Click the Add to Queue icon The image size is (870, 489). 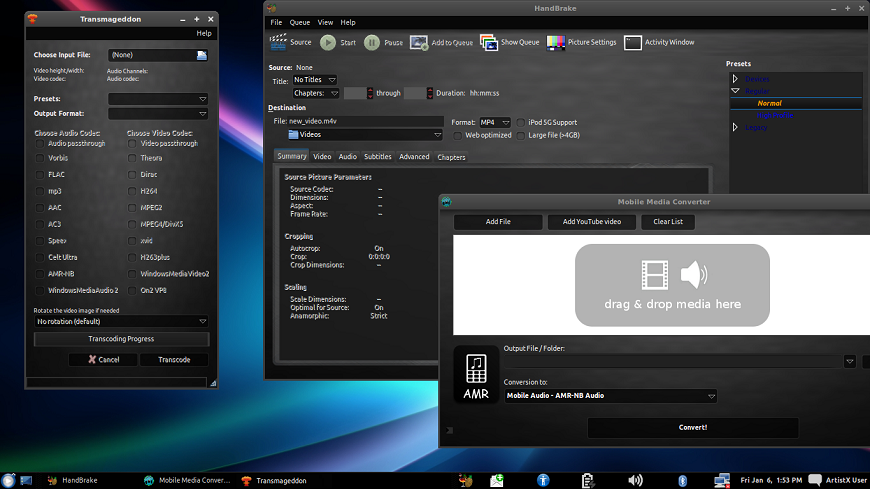[418, 42]
